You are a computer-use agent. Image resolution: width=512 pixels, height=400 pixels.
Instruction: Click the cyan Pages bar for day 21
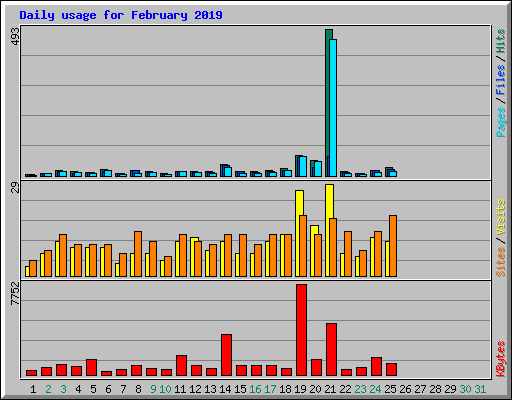333,108
